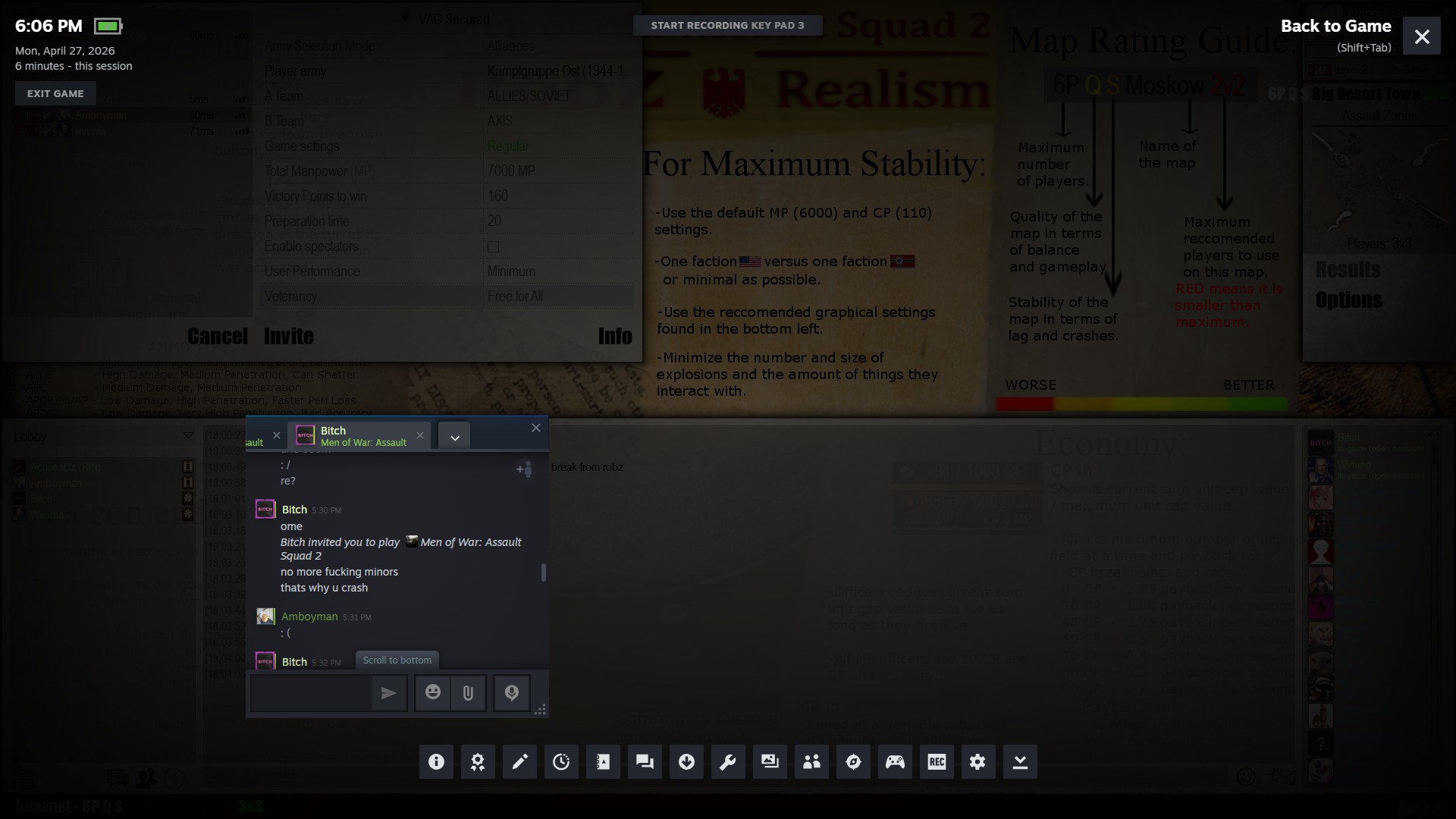Toggle voice chat microphone button

pyautogui.click(x=512, y=692)
